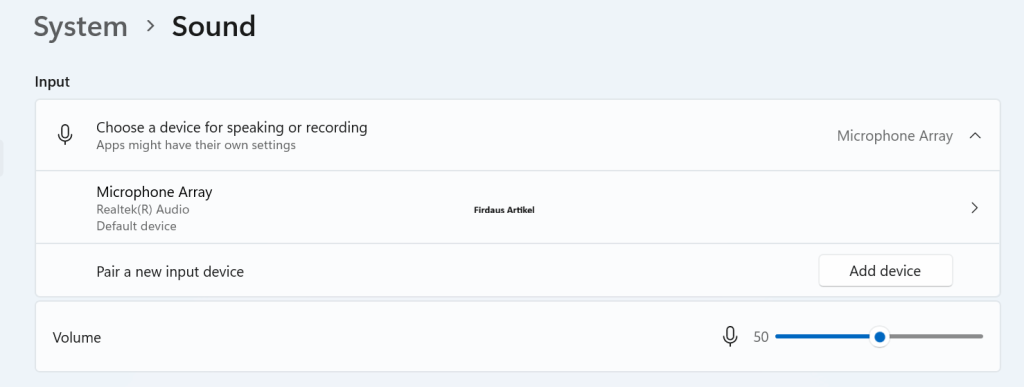Click the breadcrumb arrow between System and Sound
This screenshot has width=1024, height=387.
pos(151,26)
